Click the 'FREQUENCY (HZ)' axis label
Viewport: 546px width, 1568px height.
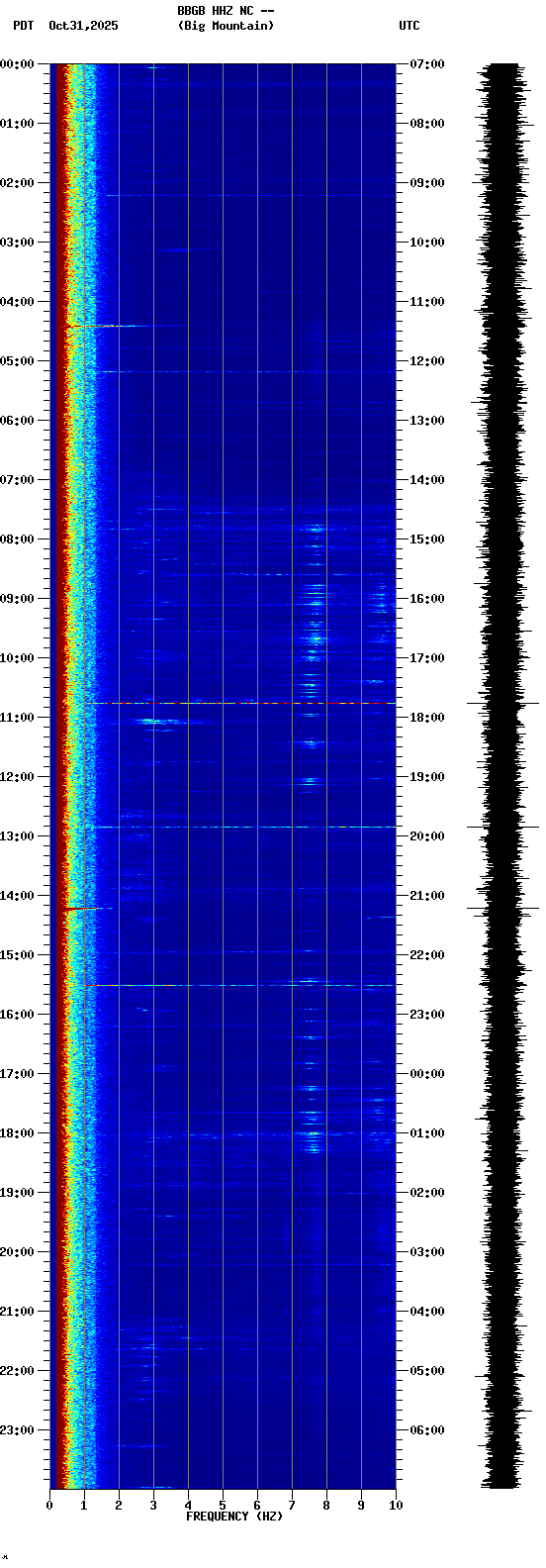coord(234,1517)
